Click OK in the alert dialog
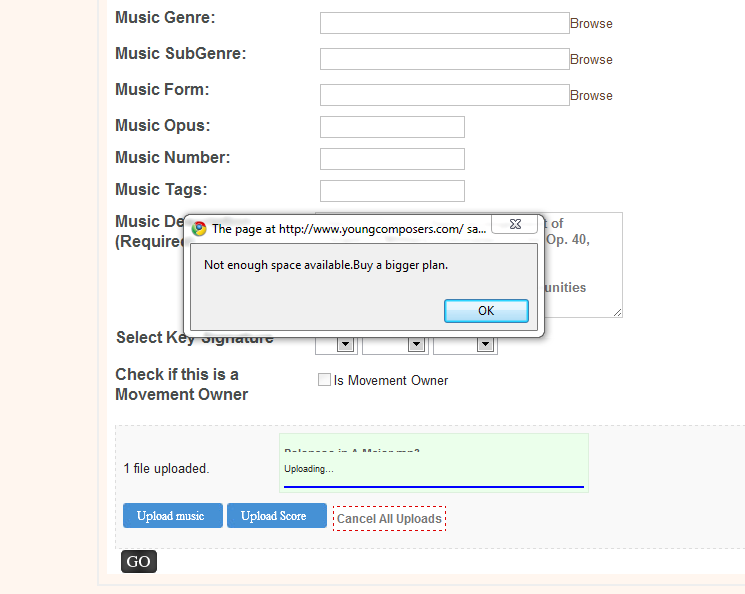The width and height of the screenshot is (745, 594). 486,311
